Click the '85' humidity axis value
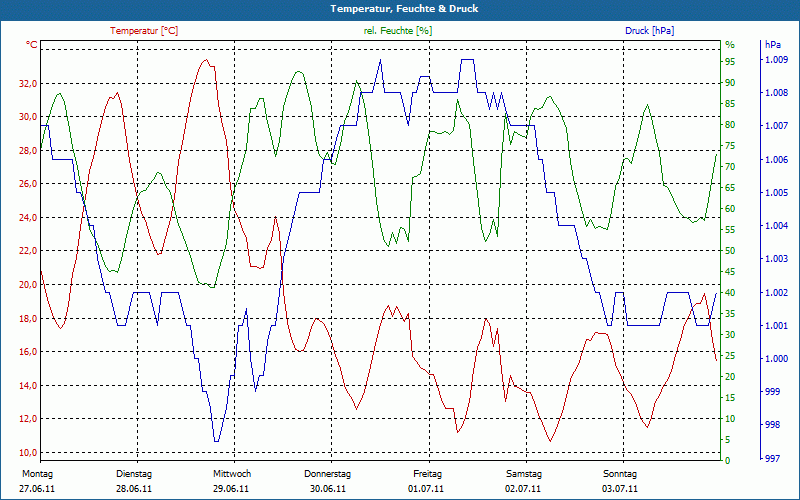 [730, 104]
